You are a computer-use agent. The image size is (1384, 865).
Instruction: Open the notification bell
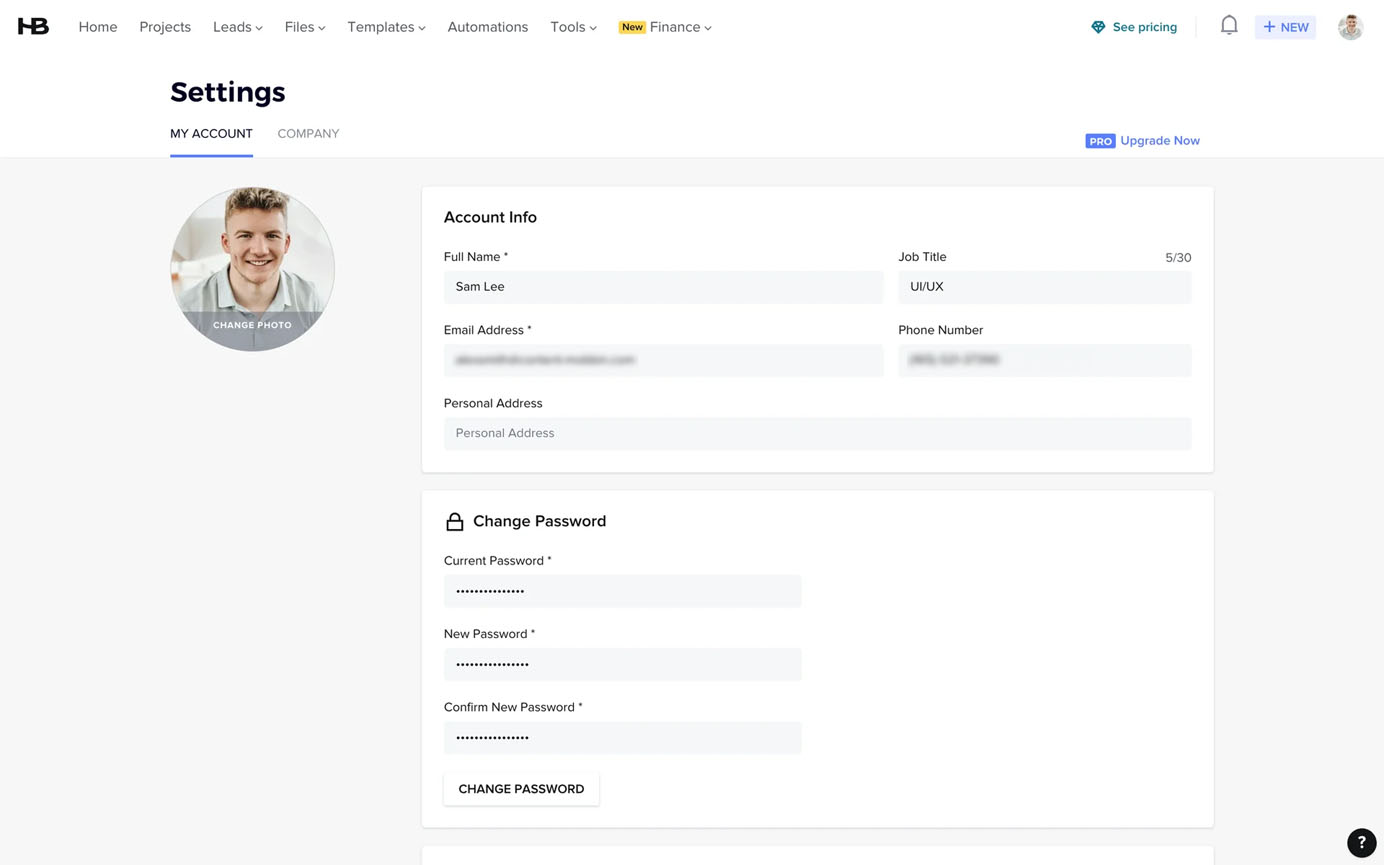(1228, 25)
